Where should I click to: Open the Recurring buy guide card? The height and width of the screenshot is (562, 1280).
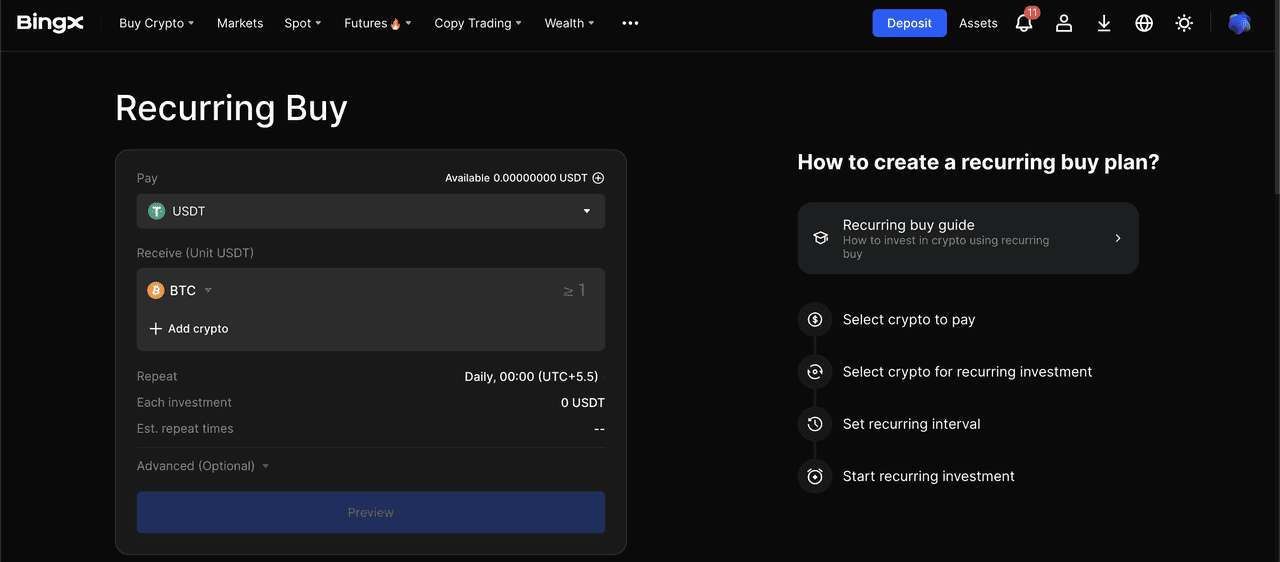pos(967,238)
